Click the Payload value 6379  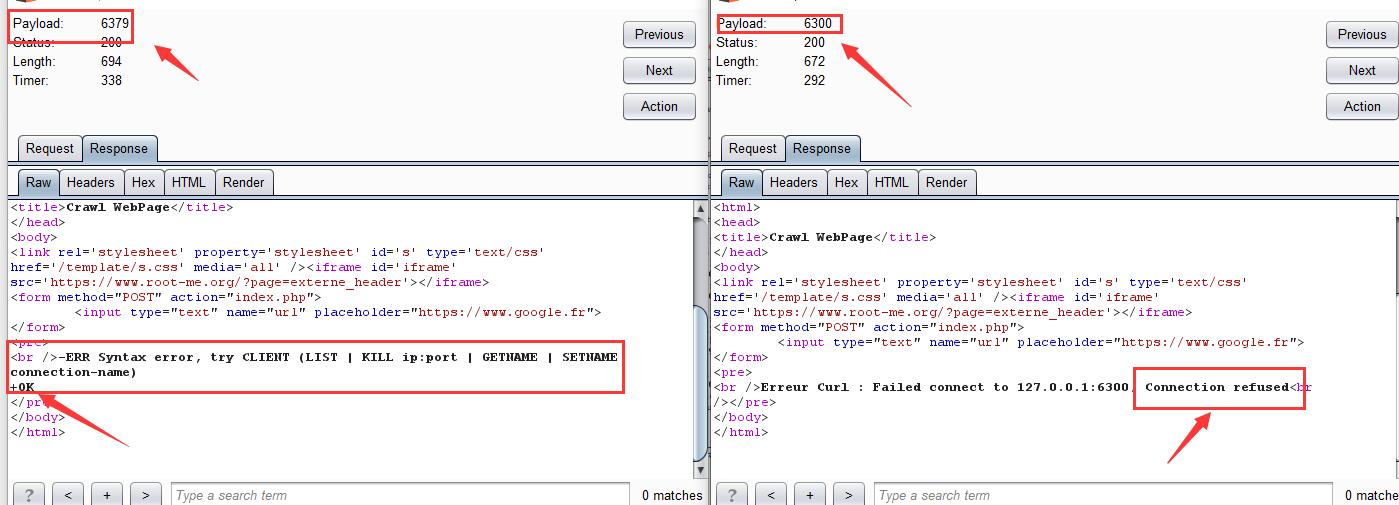(x=114, y=22)
